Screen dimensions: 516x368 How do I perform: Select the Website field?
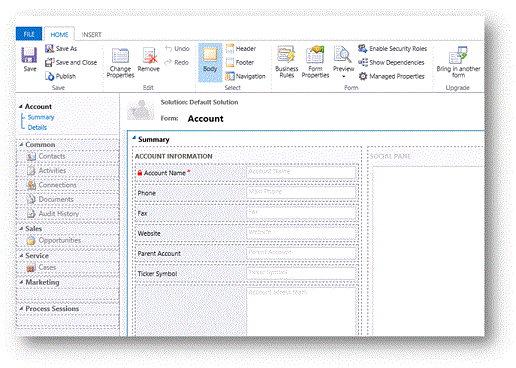pos(246,233)
